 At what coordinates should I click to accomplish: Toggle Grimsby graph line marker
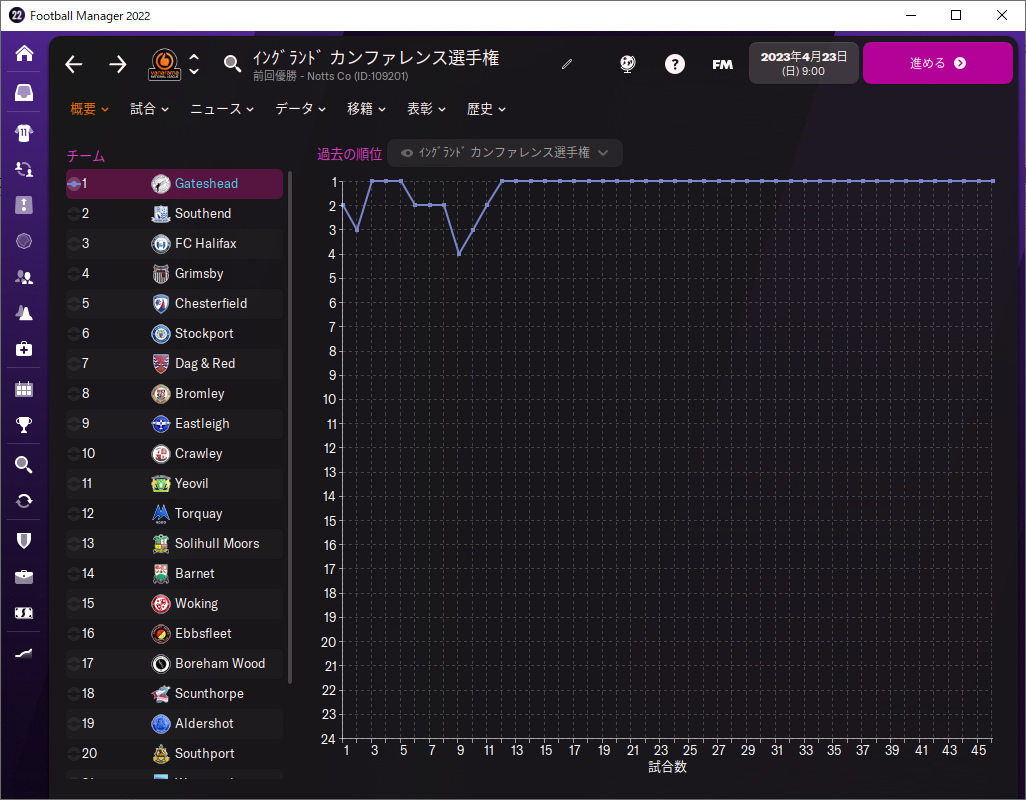(74, 273)
